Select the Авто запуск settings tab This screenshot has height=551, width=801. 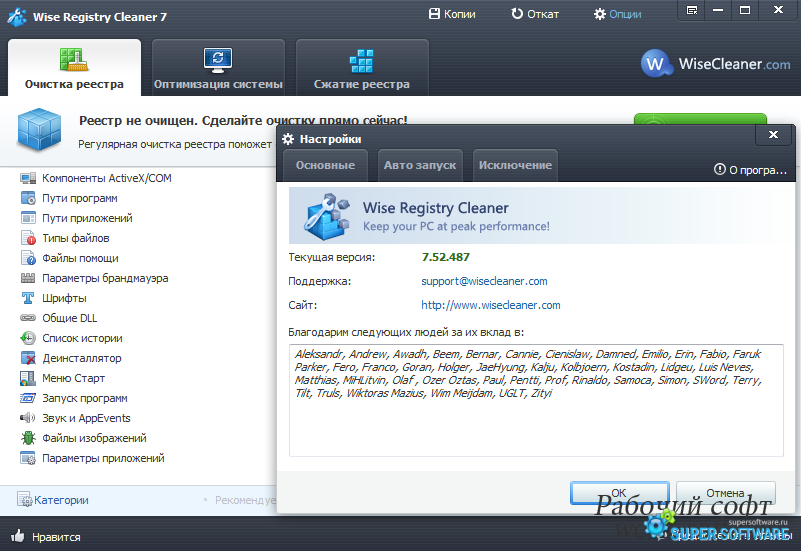(x=420, y=165)
